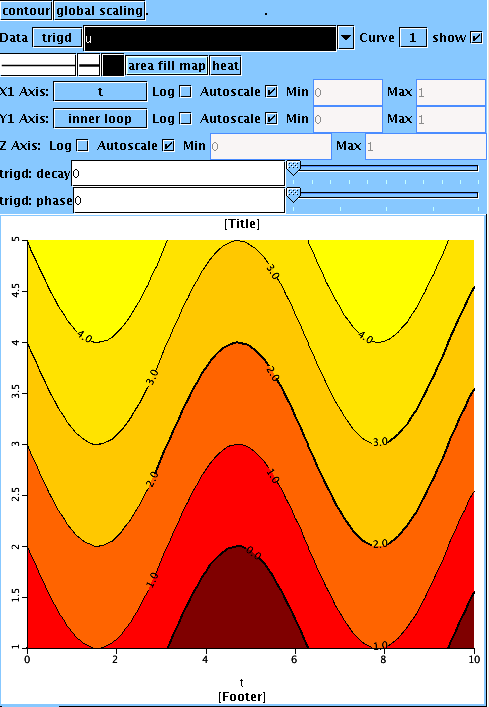Click the [Footer] plot label

coord(242,697)
